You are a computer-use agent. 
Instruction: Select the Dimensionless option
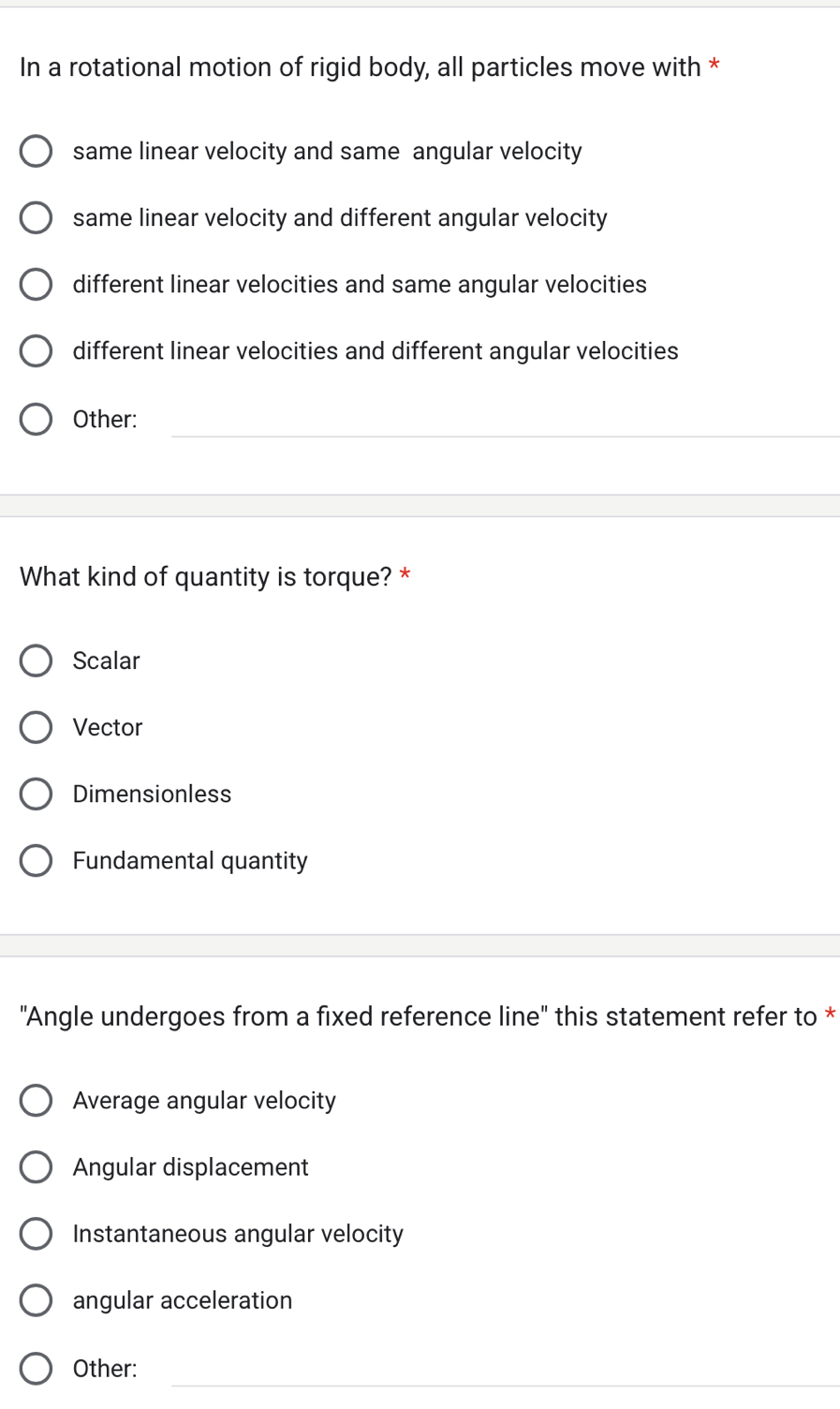pyautogui.click(x=36, y=794)
